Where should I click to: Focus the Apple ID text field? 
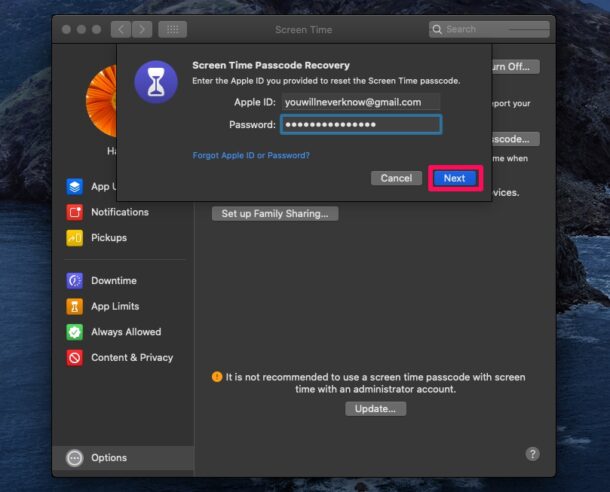click(360, 102)
